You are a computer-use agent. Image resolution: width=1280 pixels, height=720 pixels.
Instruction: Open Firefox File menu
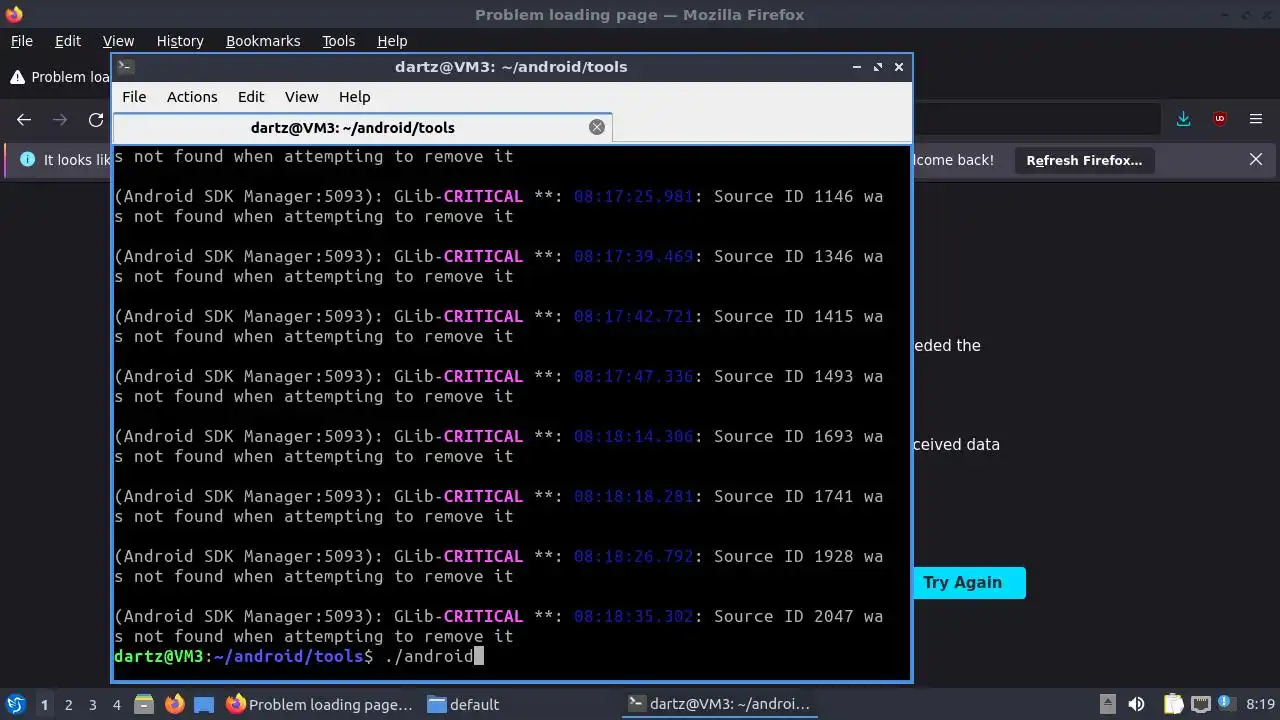pyautogui.click(x=21, y=41)
